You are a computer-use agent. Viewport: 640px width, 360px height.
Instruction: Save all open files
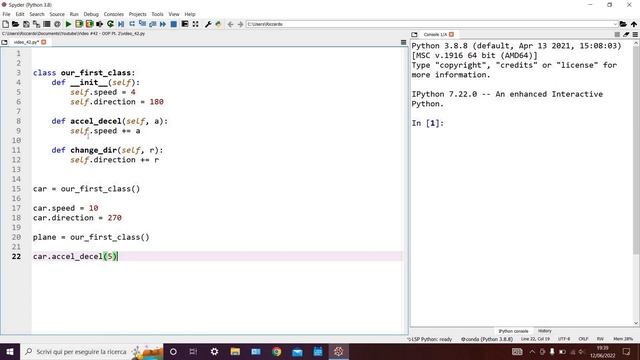pos(36,24)
